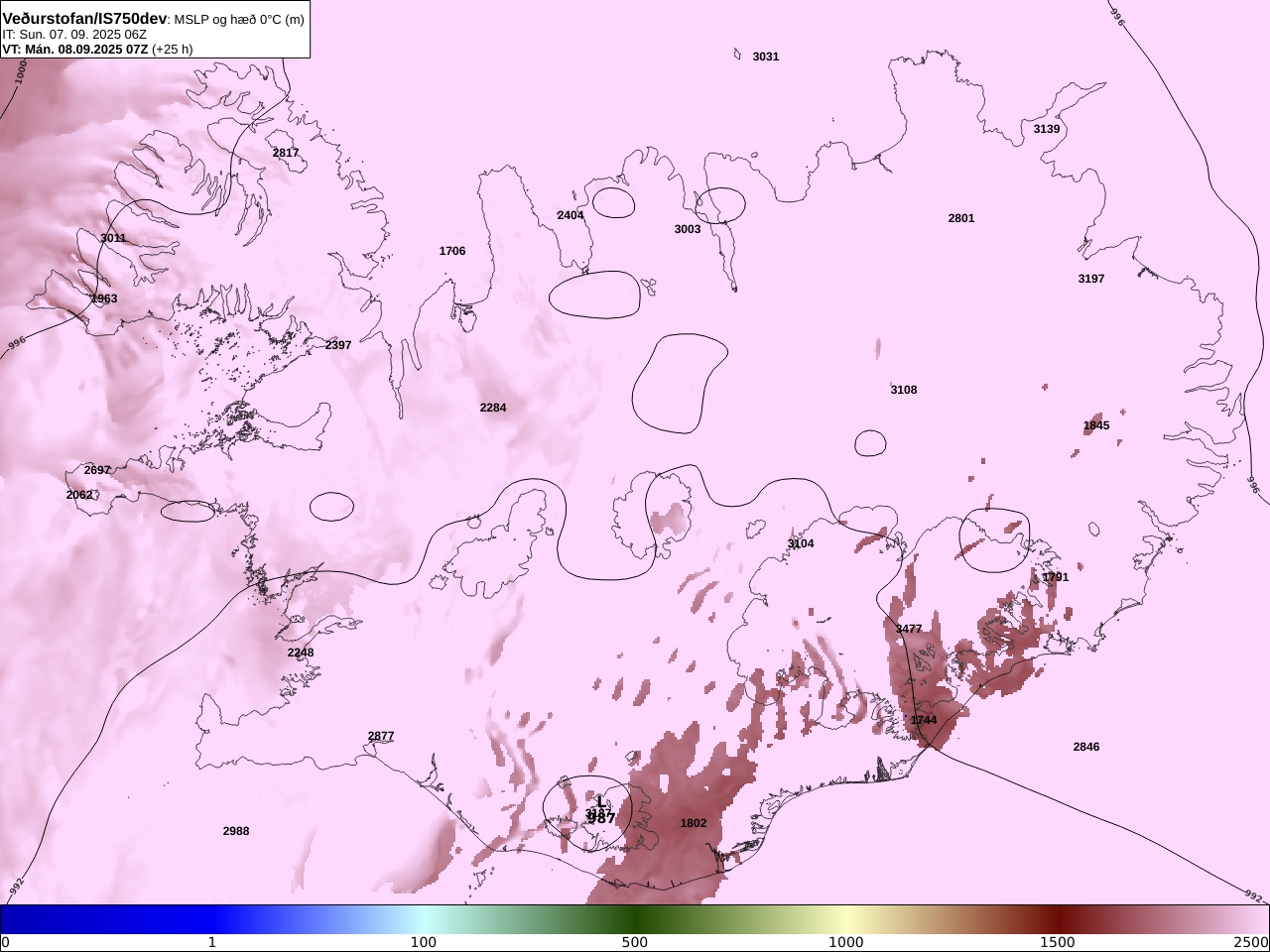Click the height value 3011

pos(113,239)
